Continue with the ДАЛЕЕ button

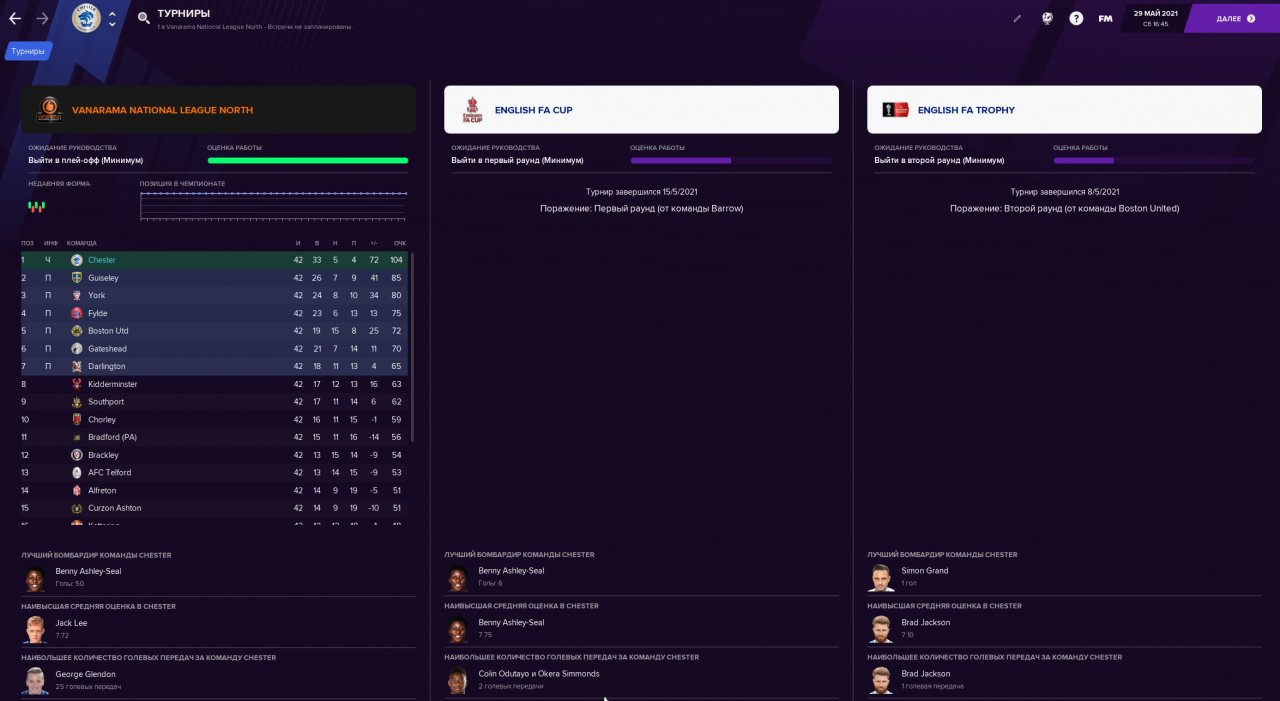click(x=1235, y=18)
